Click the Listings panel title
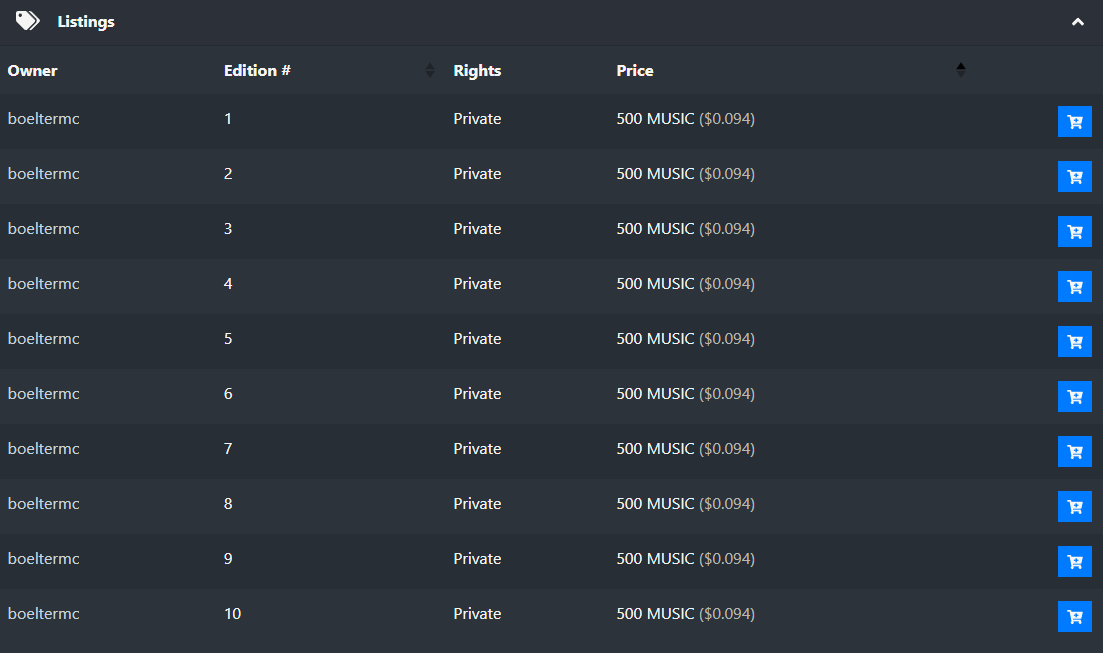Screen dimensions: 1103x653 coord(86,22)
